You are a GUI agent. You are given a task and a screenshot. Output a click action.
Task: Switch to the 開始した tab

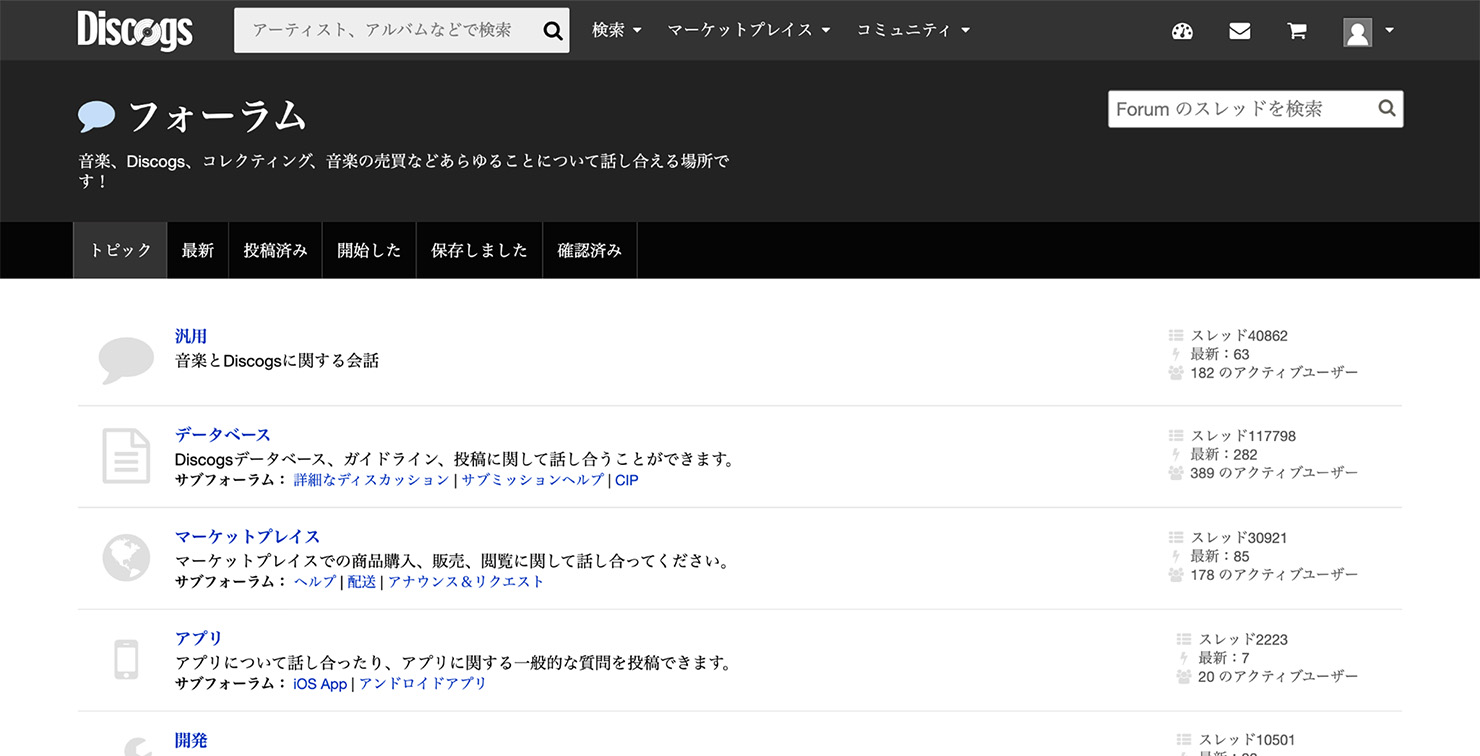[369, 250]
